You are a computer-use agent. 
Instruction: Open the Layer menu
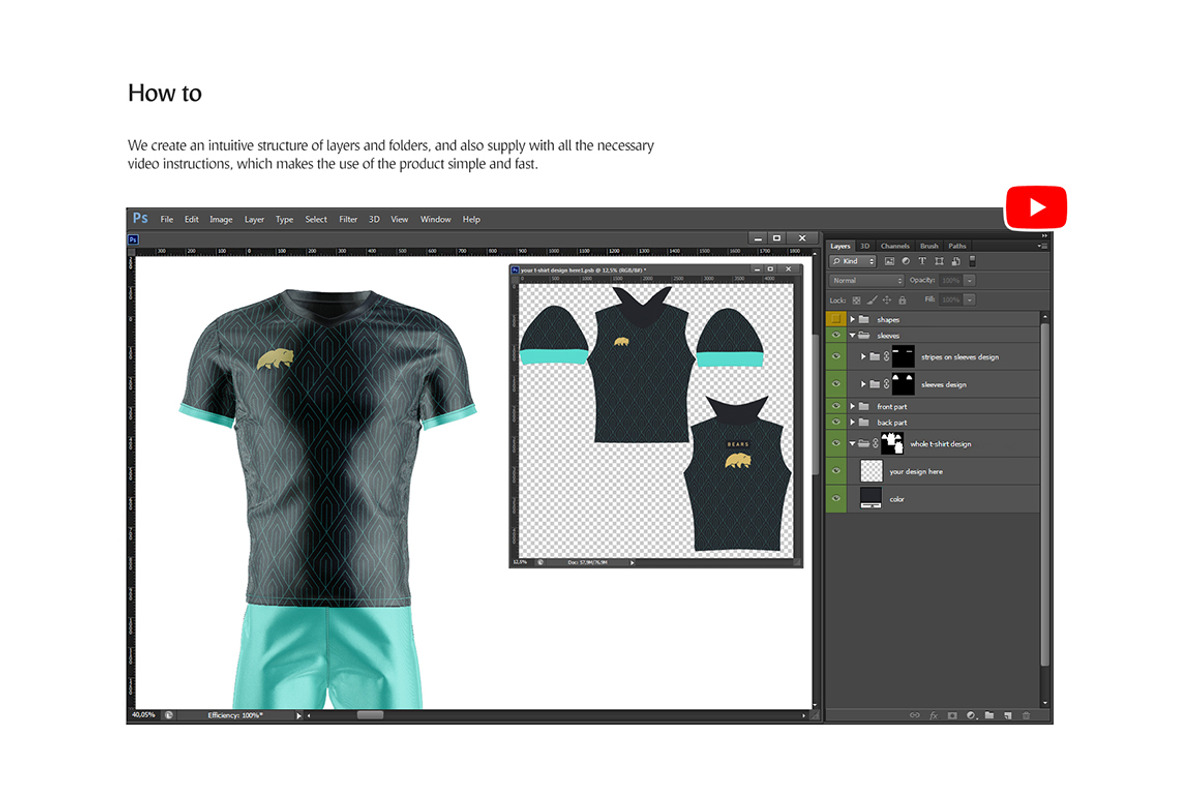[255, 219]
